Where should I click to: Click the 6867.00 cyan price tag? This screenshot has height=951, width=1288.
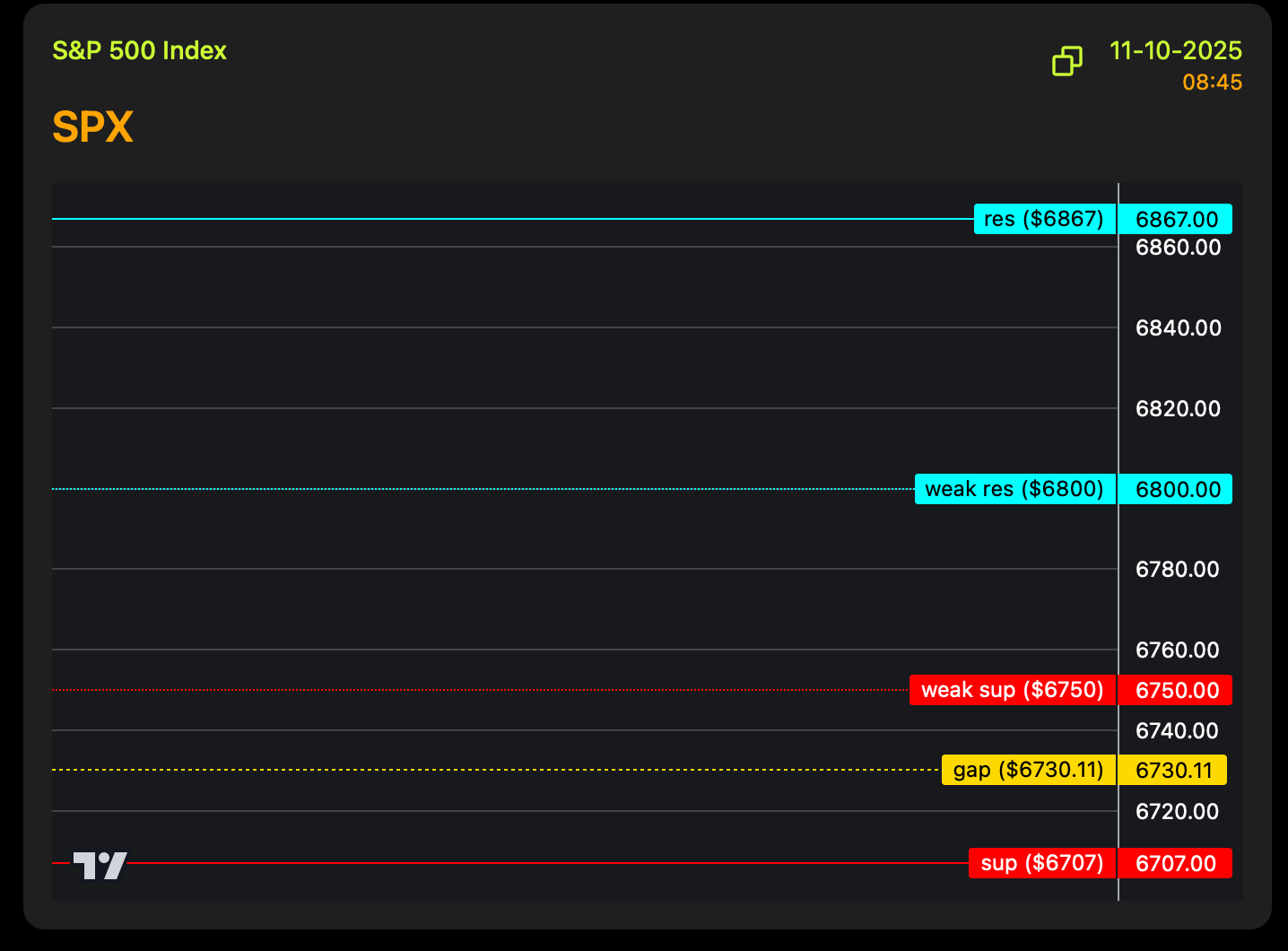coord(1176,220)
